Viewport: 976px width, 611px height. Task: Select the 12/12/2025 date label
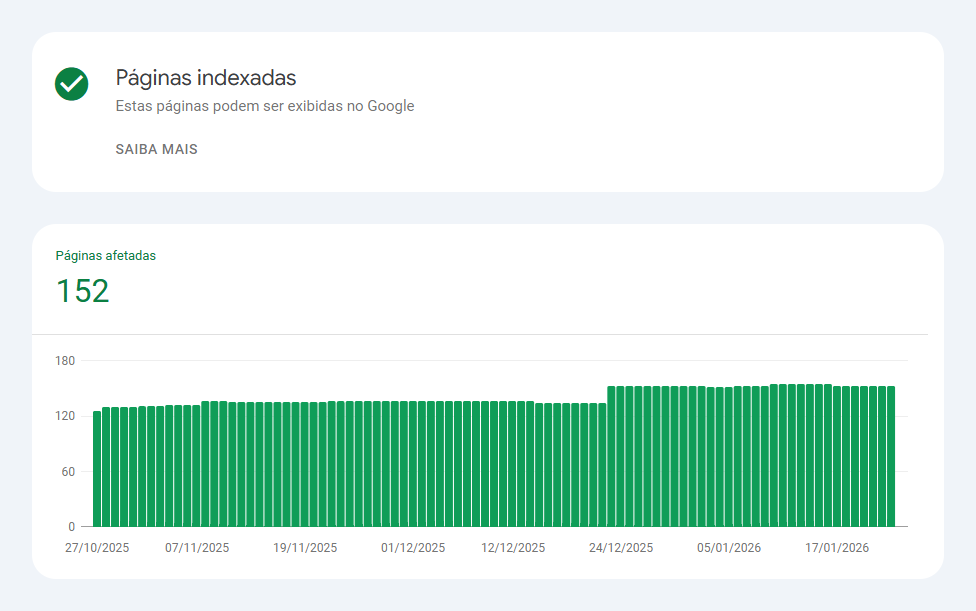513,548
